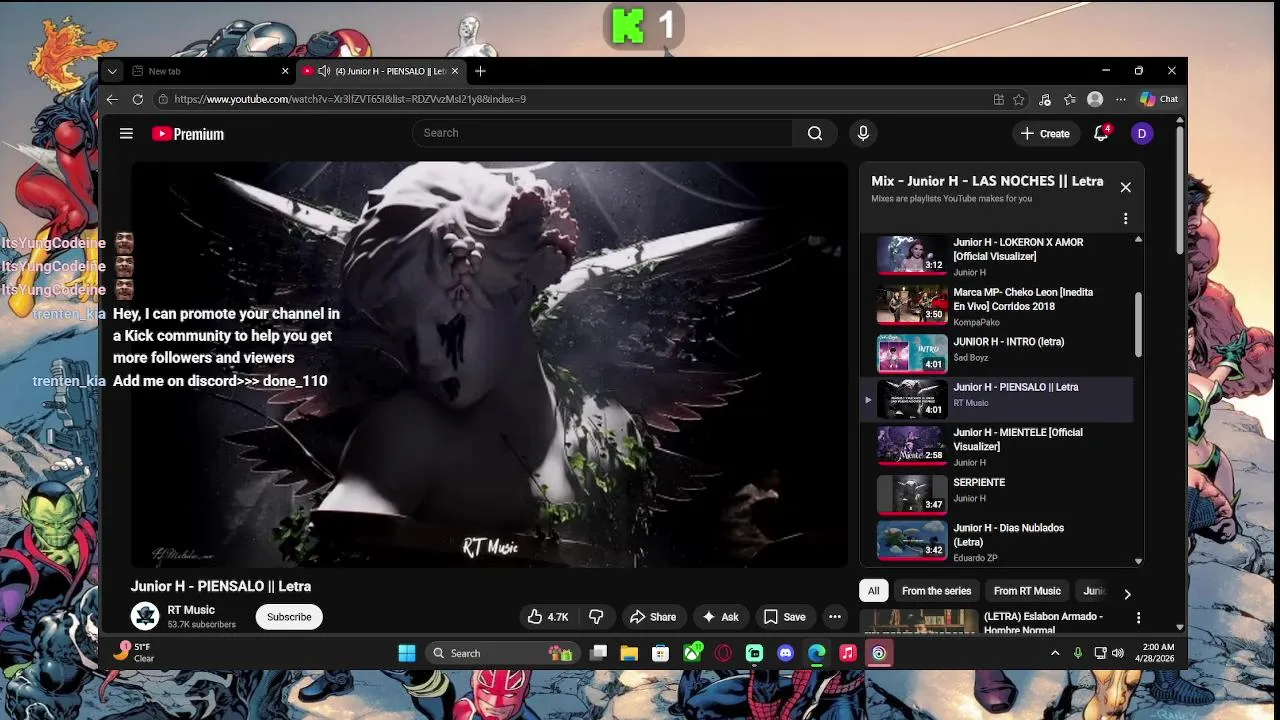Open Opera browser from the taskbar
Image resolution: width=1280 pixels, height=720 pixels.
[723, 653]
